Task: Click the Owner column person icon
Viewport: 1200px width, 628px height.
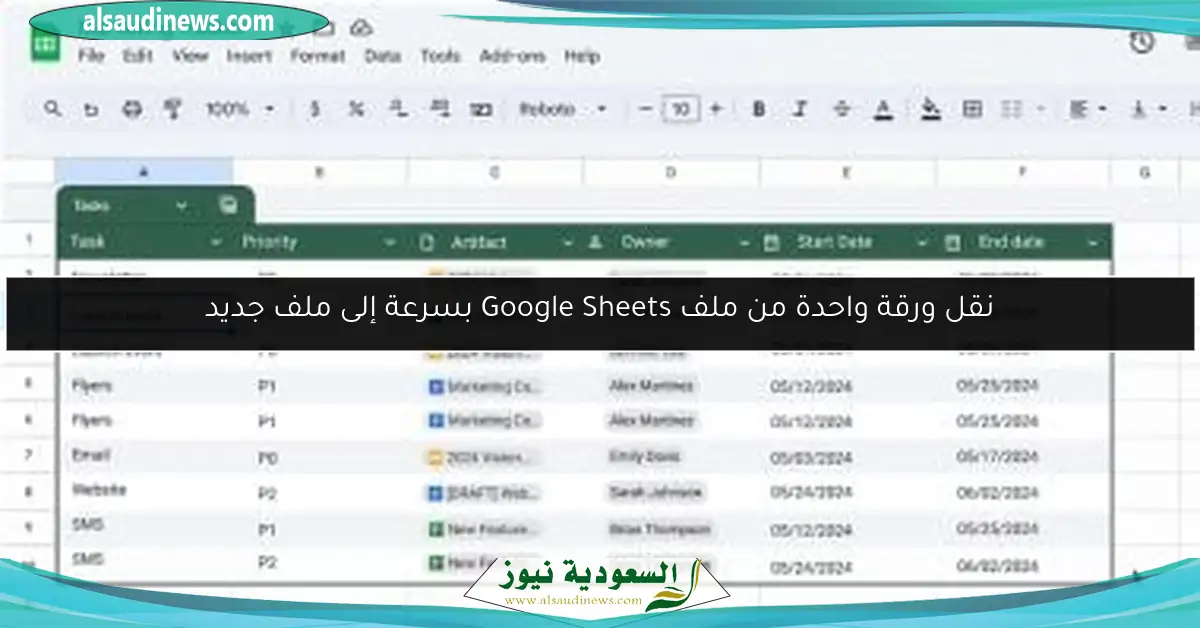Action: pyautogui.click(x=596, y=242)
